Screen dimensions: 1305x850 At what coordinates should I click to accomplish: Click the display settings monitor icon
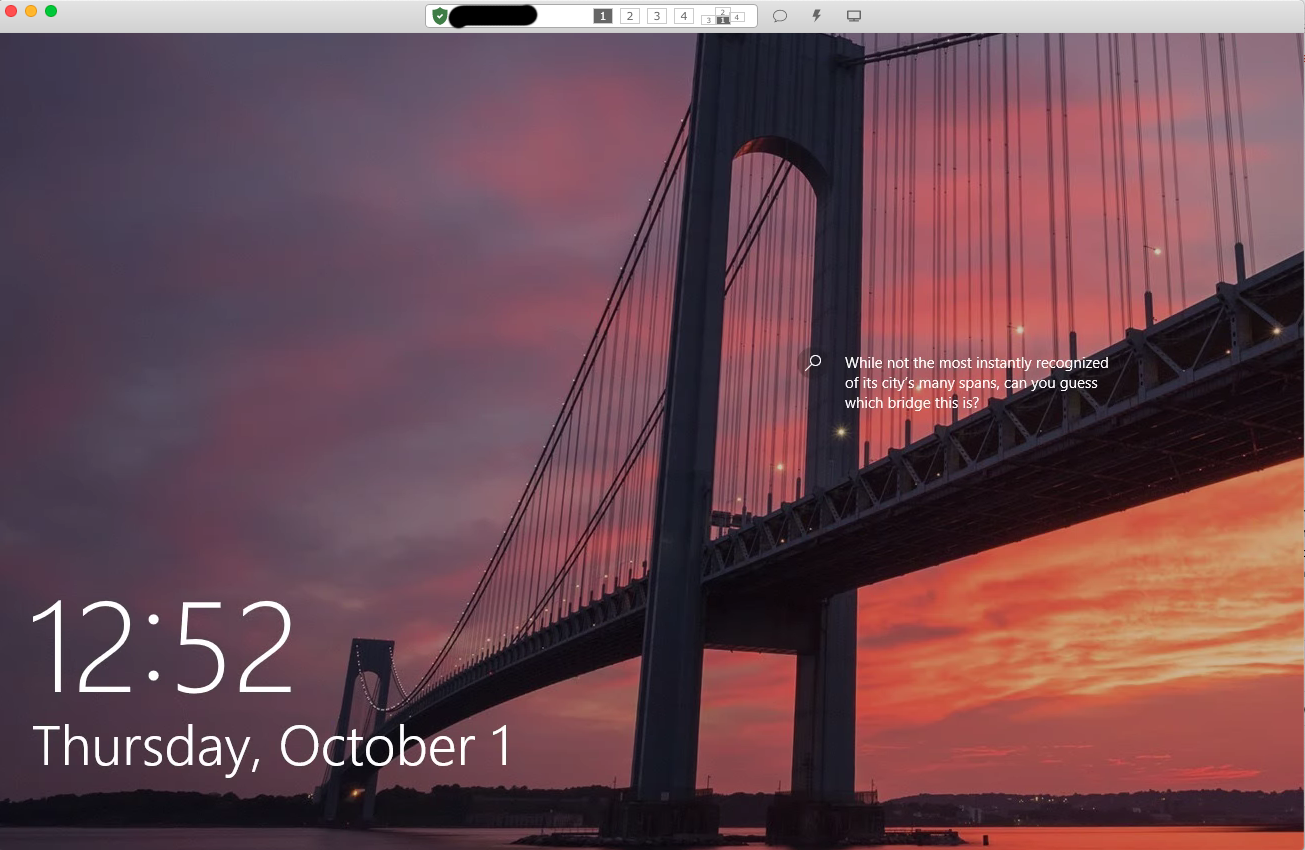coord(854,15)
